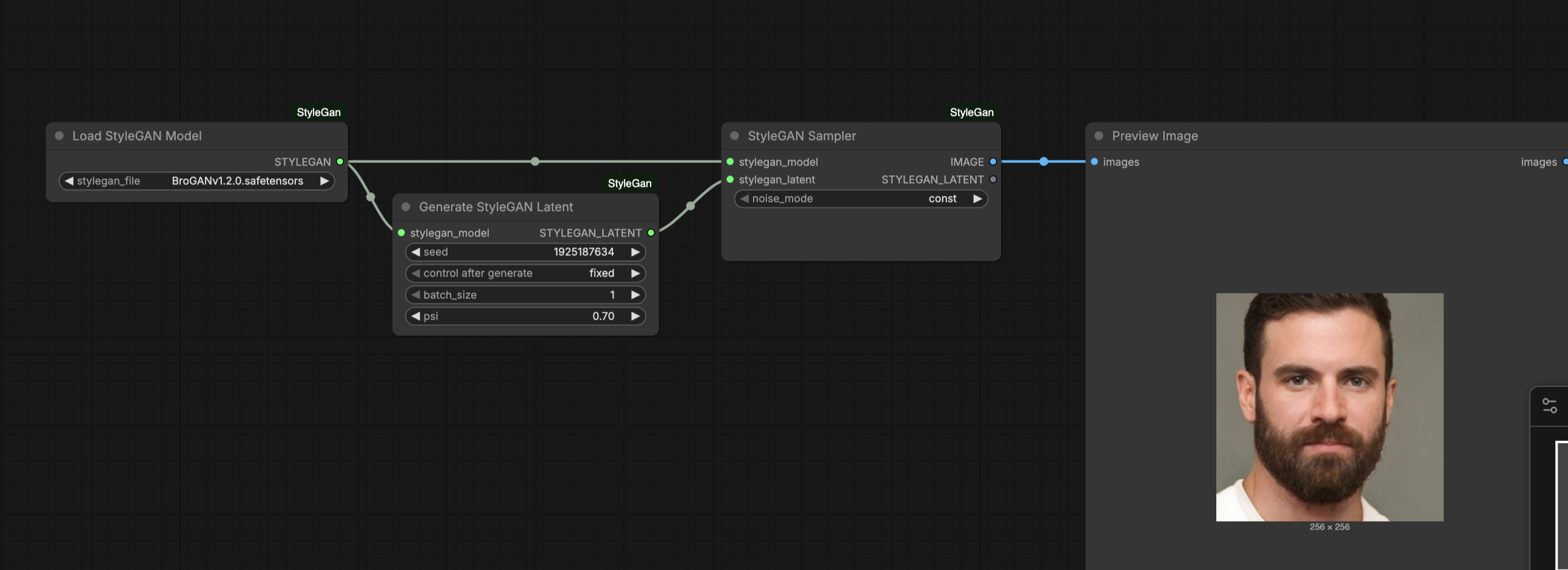Collapse the Generate StyleGAN Latent node dot
Image resolution: width=1568 pixels, height=570 pixels.
[406, 207]
